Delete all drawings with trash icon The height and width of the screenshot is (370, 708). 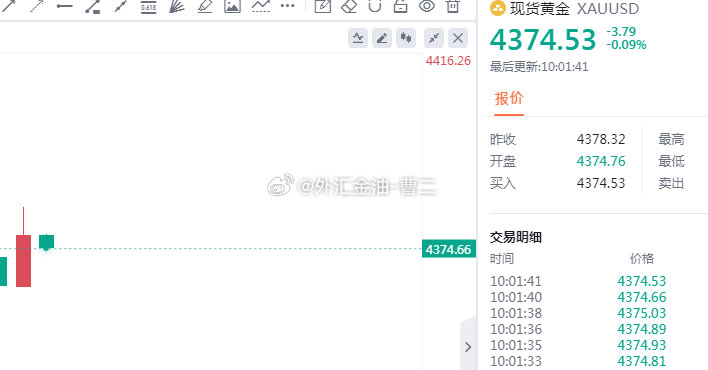(x=453, y=6)
